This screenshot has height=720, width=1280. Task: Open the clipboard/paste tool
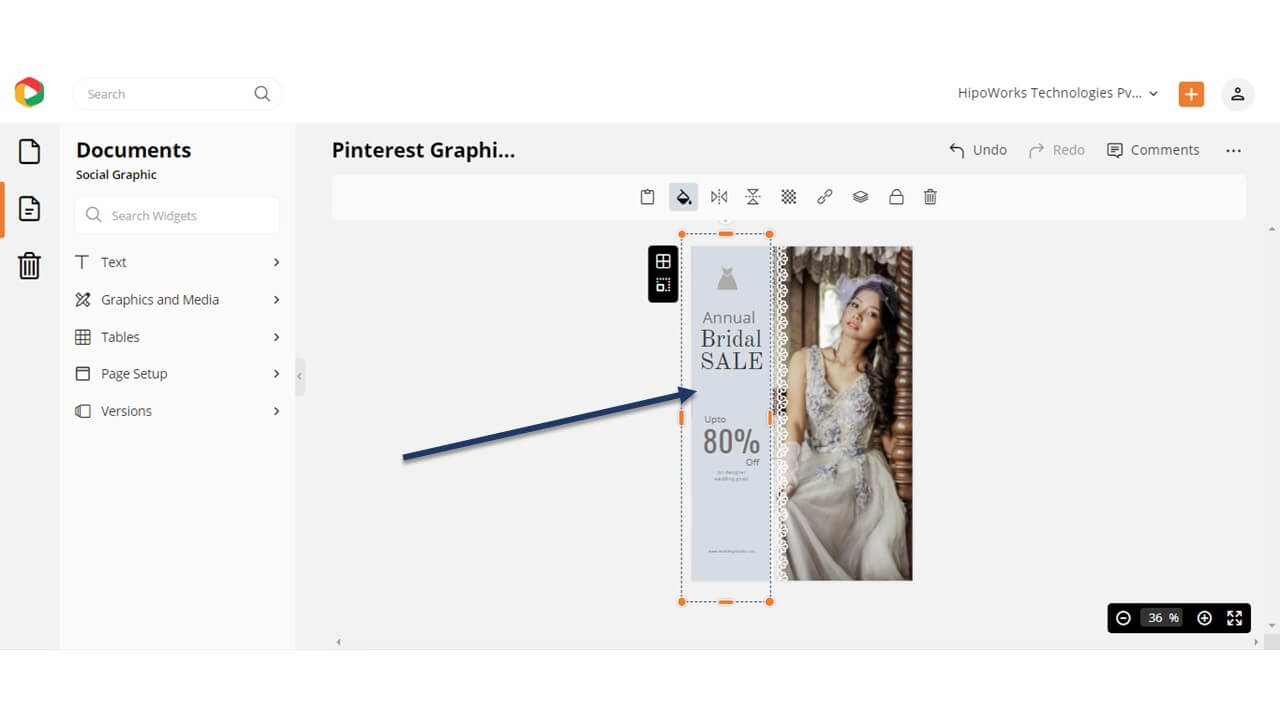click(647, 196)
